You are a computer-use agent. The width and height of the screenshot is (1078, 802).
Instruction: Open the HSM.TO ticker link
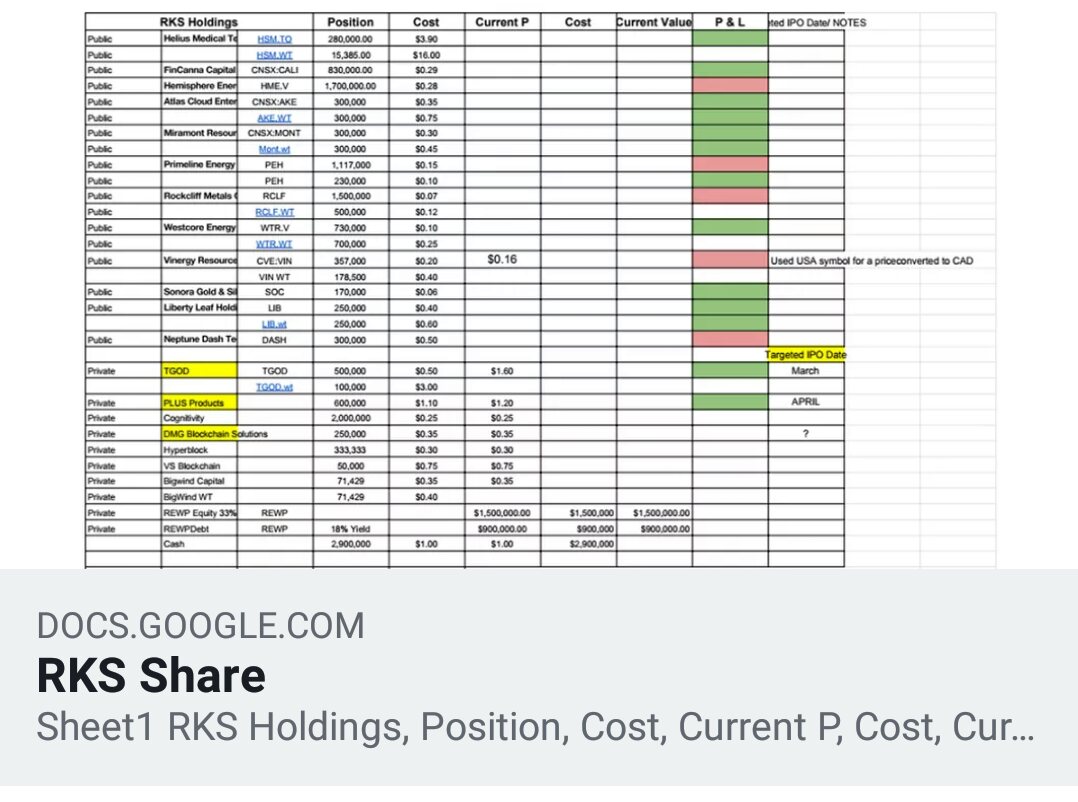274,38
